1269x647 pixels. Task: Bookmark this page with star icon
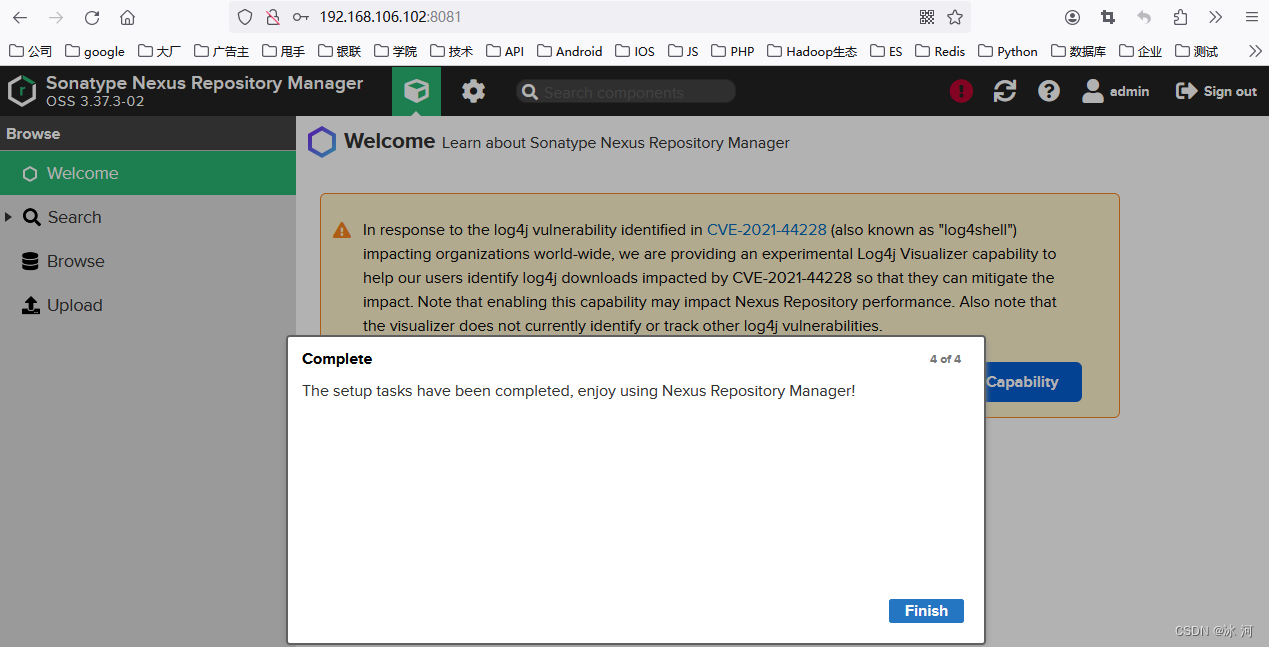click(955, 17)
